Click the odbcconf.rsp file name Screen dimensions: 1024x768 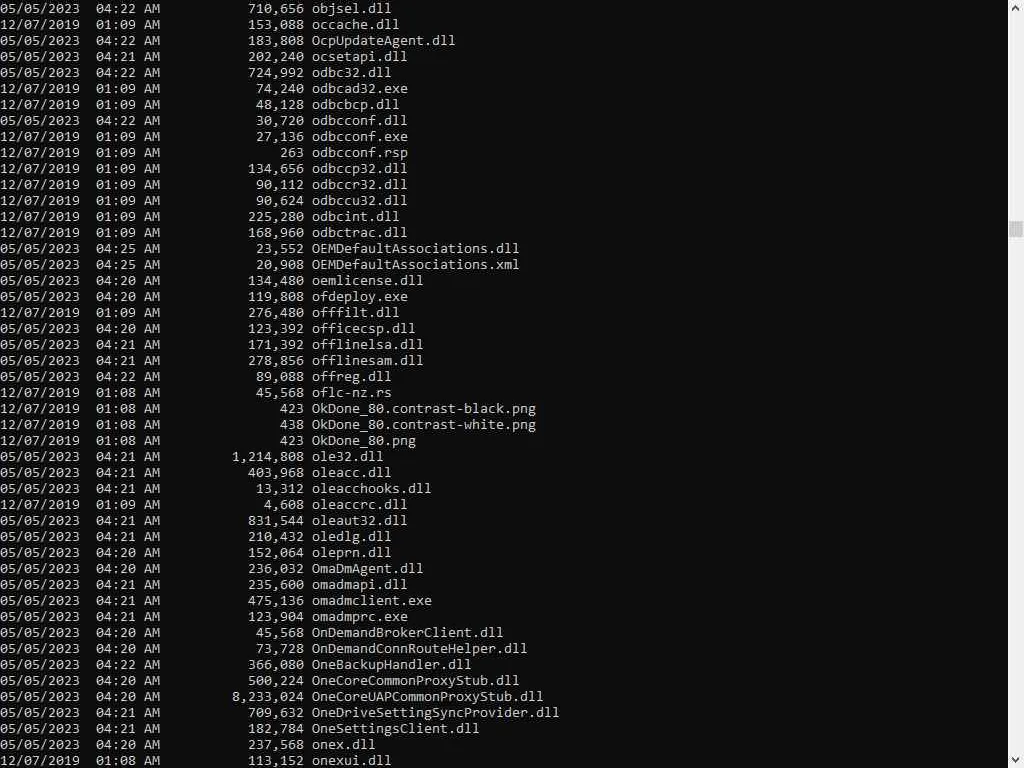tap(359, 153)
